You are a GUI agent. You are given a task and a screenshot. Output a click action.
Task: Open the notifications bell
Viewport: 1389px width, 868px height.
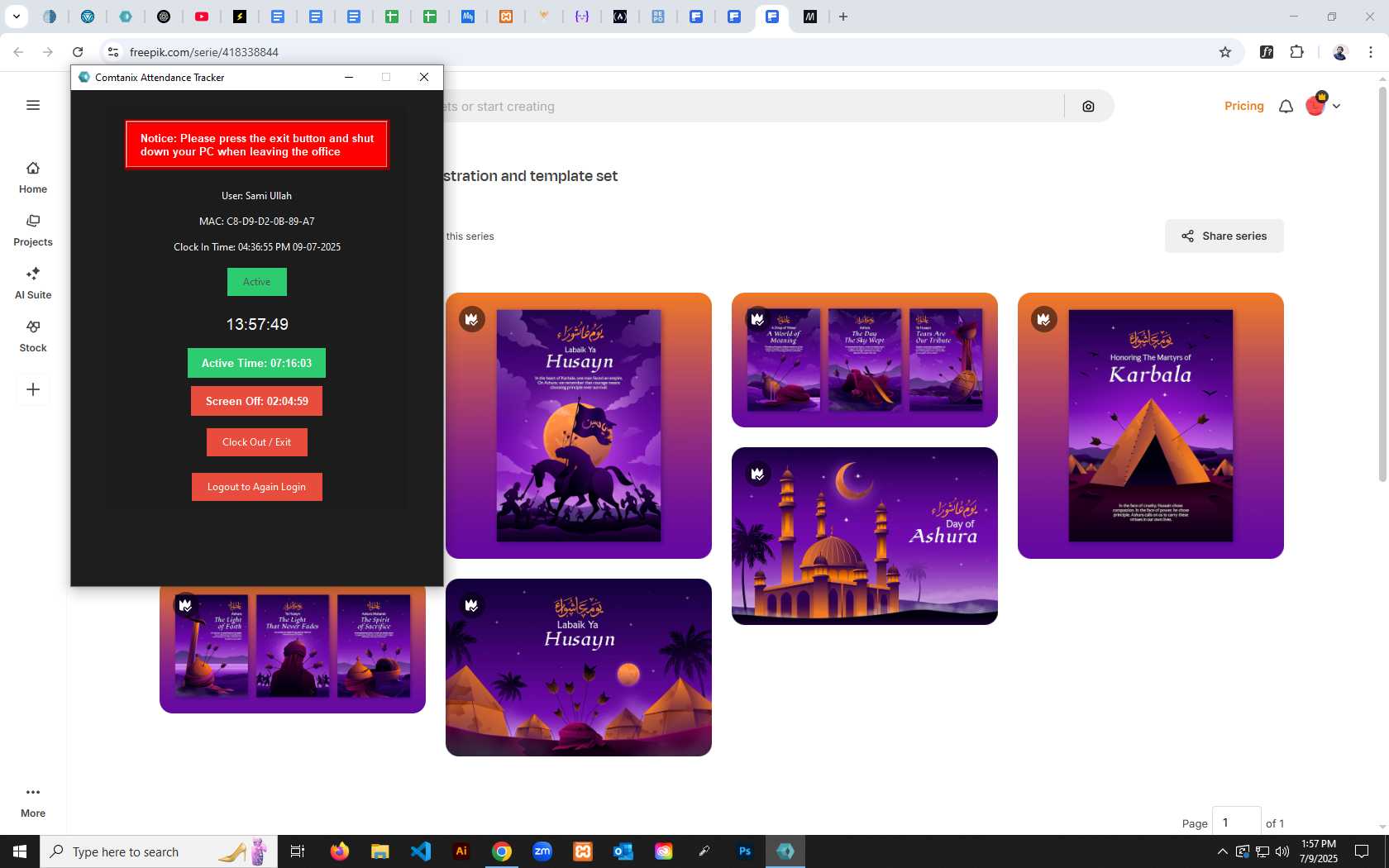(1286, 106)
